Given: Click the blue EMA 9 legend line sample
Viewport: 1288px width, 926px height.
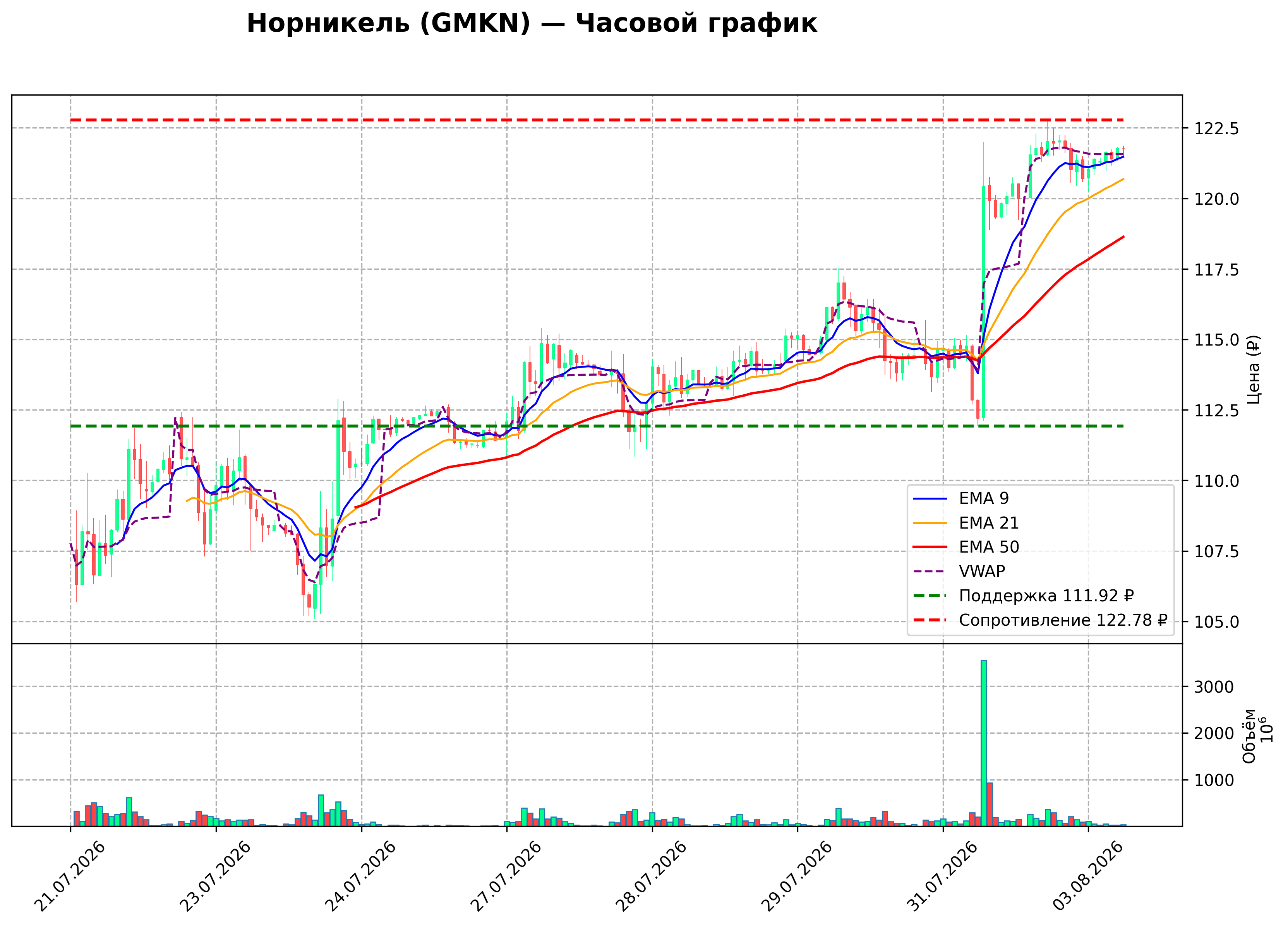Looking at the screenshot, I should [930, 499].
